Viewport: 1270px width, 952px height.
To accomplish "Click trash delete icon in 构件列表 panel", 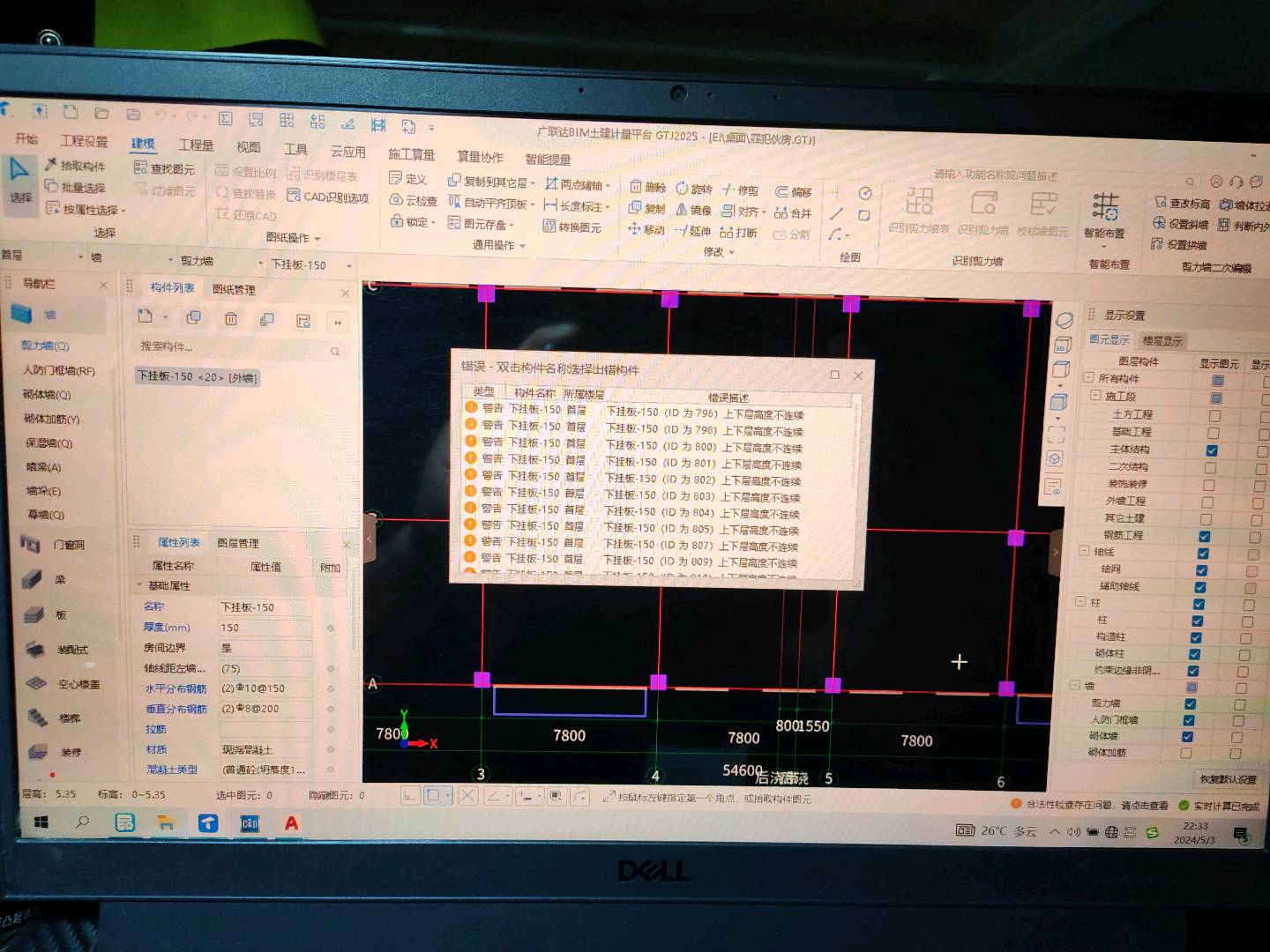I will (x=230, y=319).
